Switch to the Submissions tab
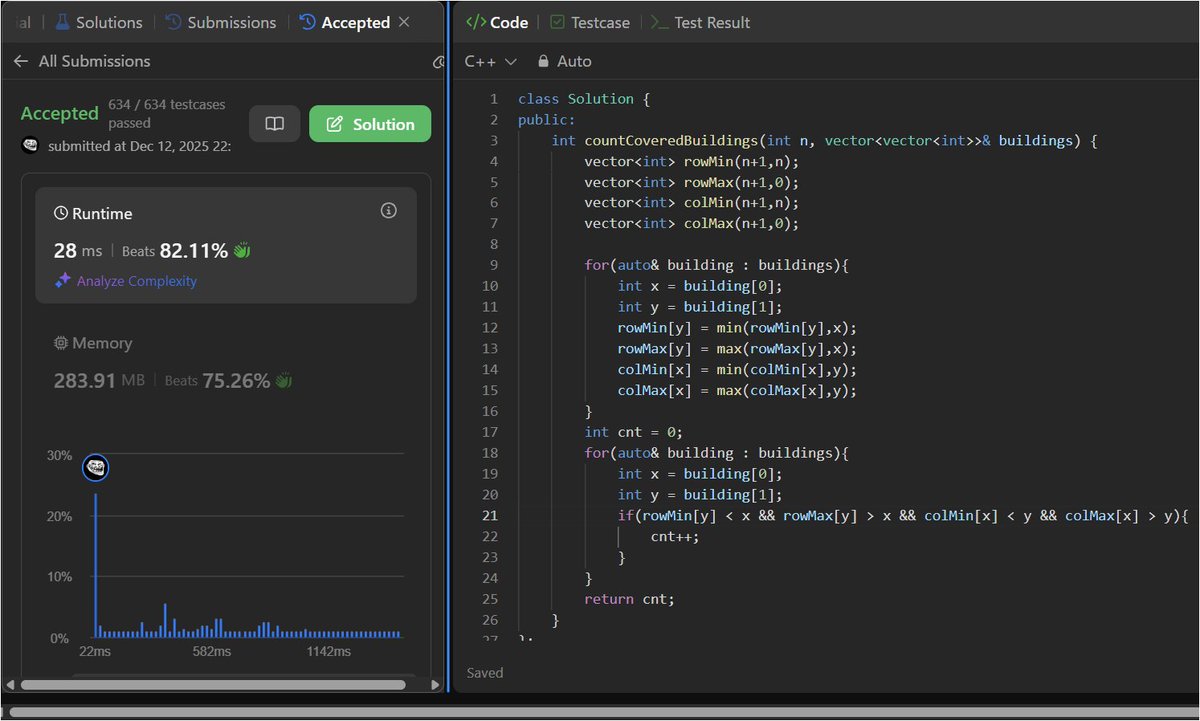 [230, 22]
